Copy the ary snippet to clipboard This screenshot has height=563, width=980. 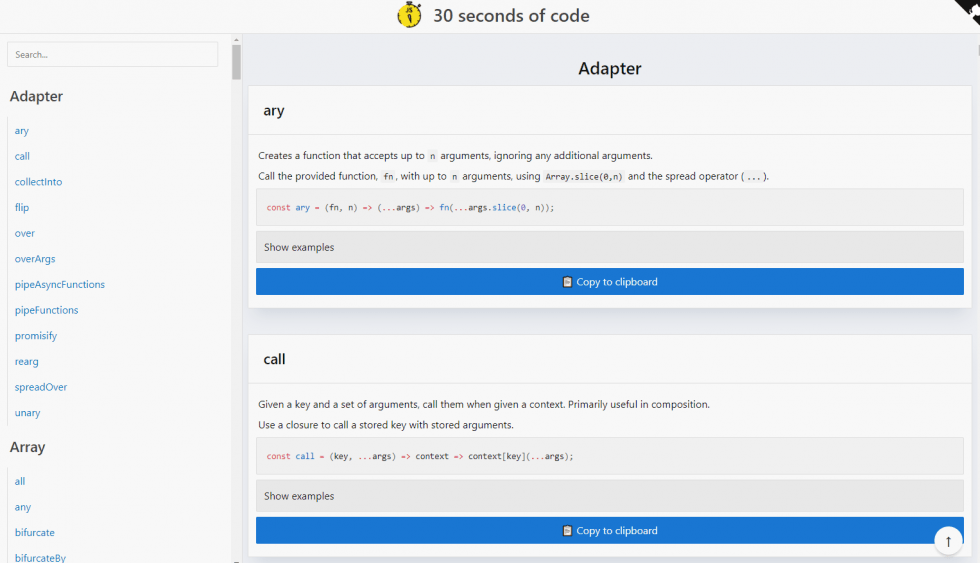(609, 282)
